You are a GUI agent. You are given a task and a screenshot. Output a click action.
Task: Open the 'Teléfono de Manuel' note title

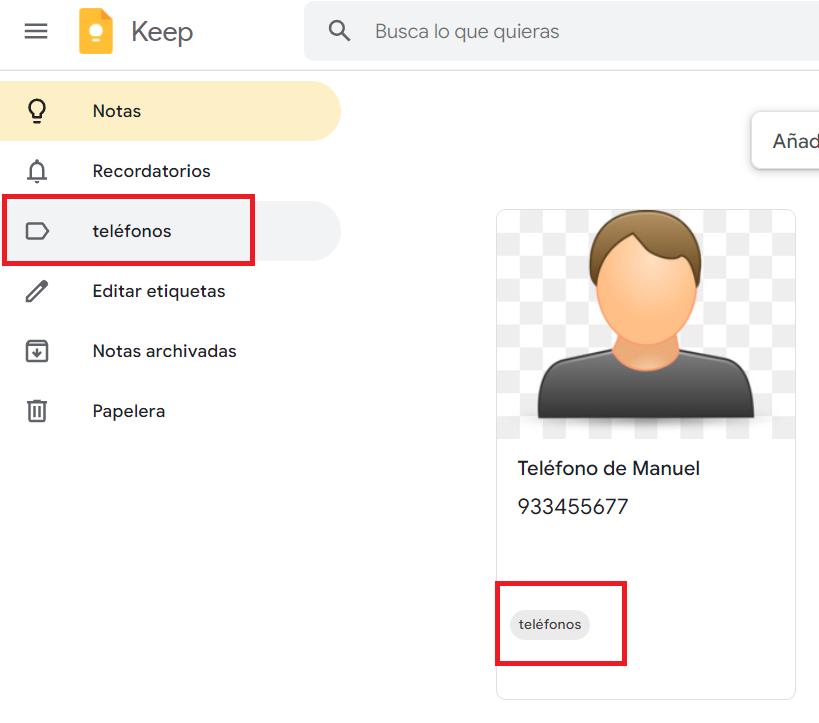pos(608,468)
